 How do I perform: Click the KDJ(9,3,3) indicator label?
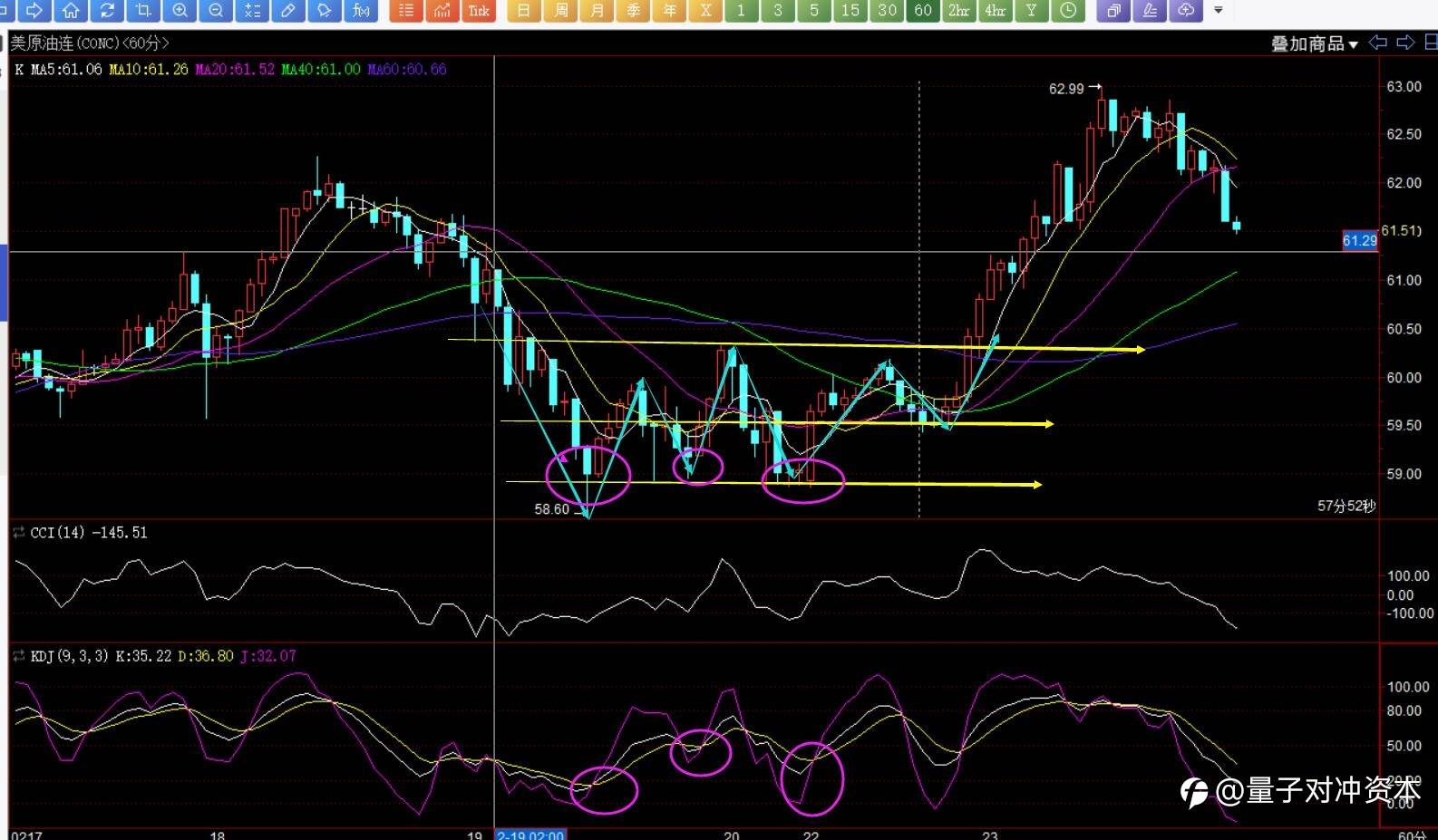coord(70,656)
